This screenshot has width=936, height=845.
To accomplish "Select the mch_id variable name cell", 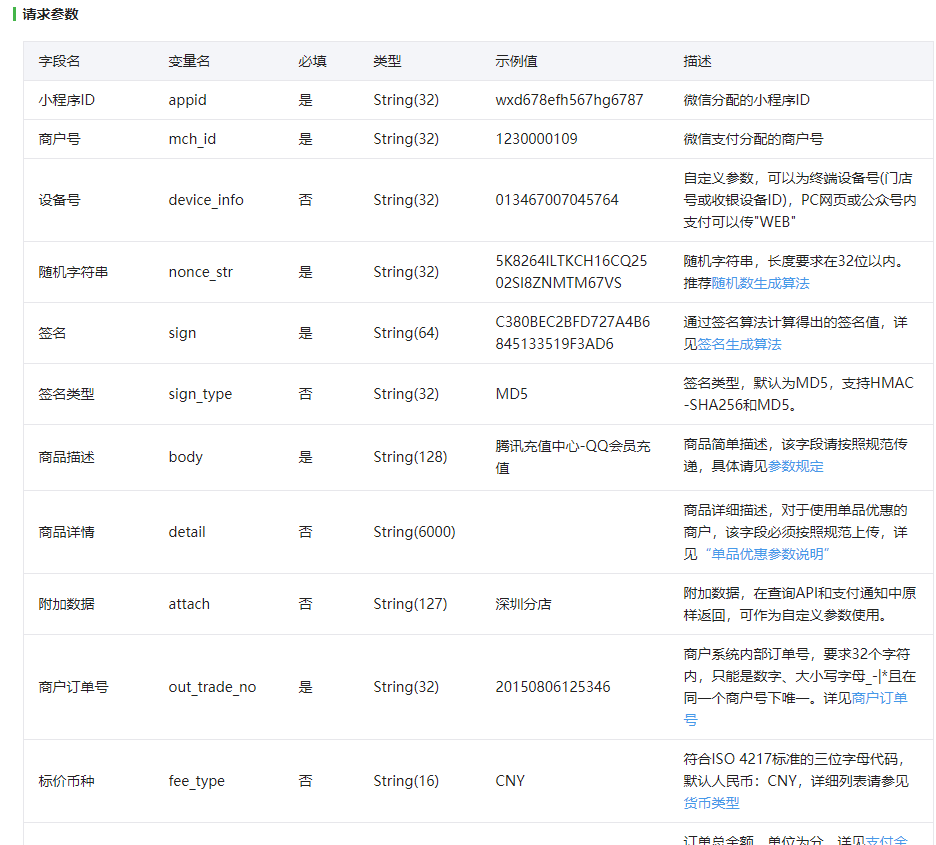I will pos(189,138).
